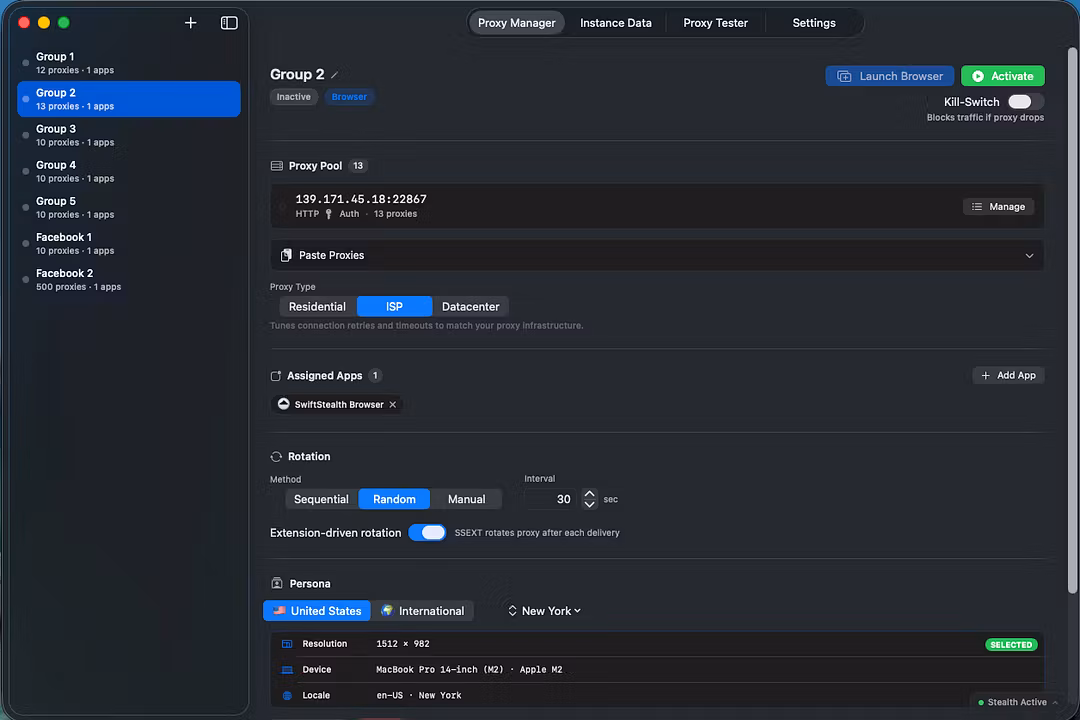
Task: Expand the Paste Proxies chevron
Action: pos(1029,256)
